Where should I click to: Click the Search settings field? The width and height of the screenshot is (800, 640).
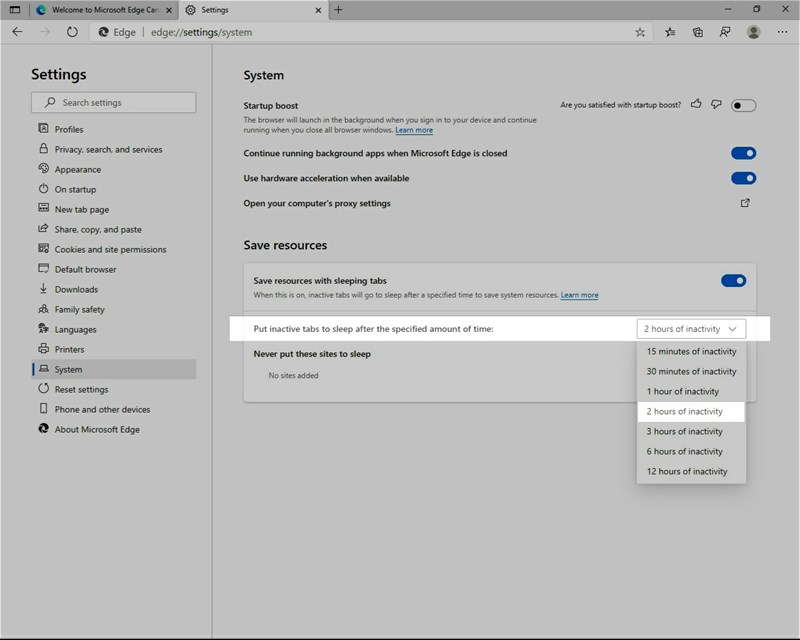pyautogui.click(x=113, y=102)
